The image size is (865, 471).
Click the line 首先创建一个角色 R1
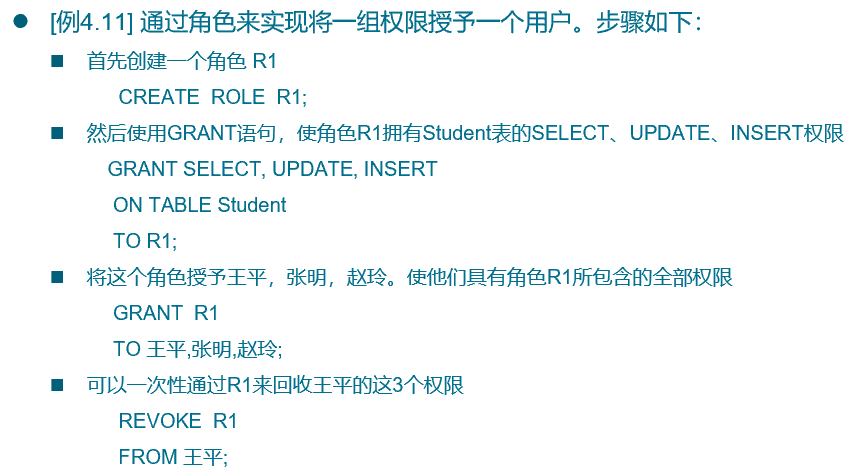pyautogui.click(x=182, y=62)
